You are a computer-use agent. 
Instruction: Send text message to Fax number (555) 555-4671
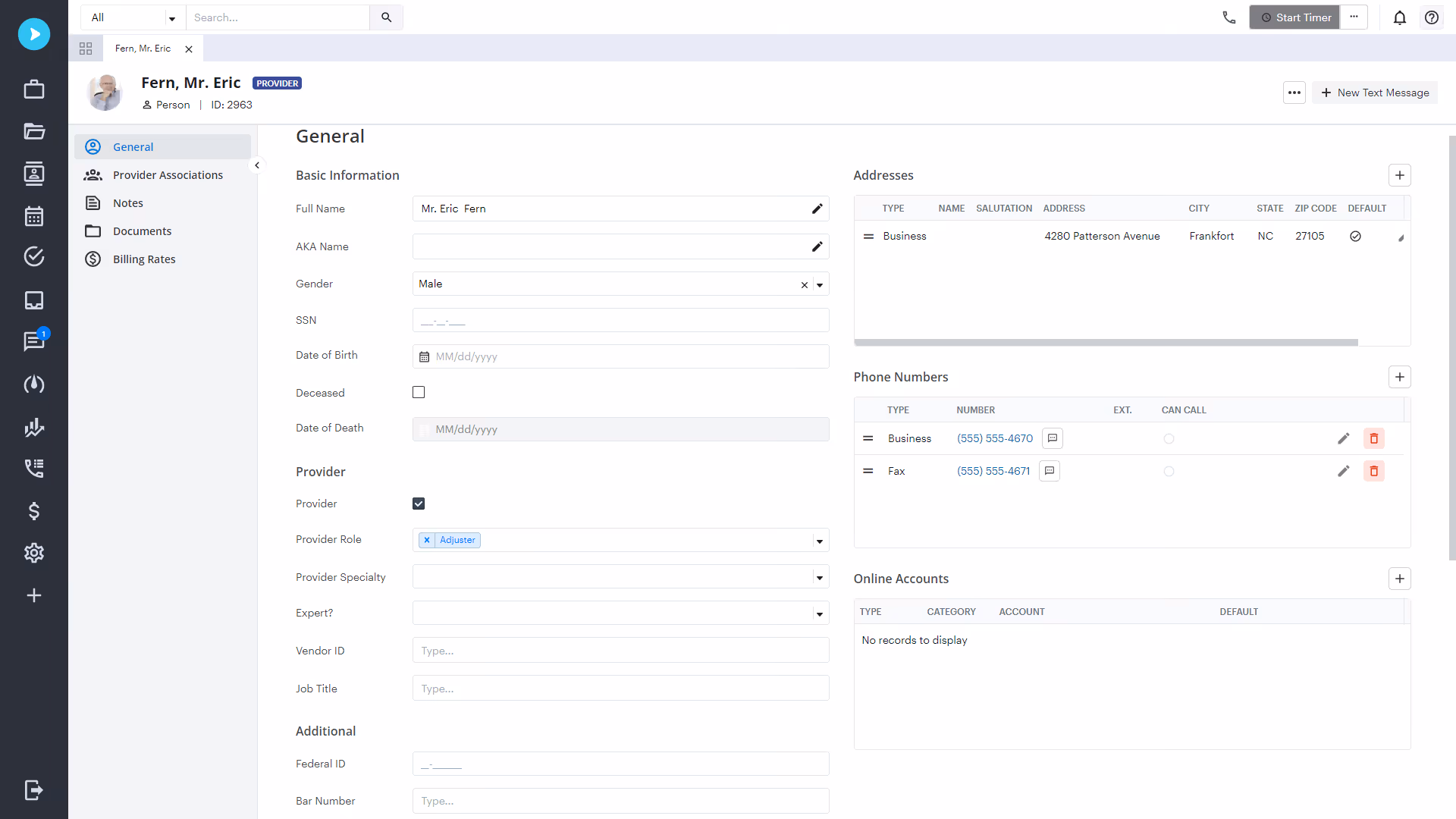point(1050,471)
